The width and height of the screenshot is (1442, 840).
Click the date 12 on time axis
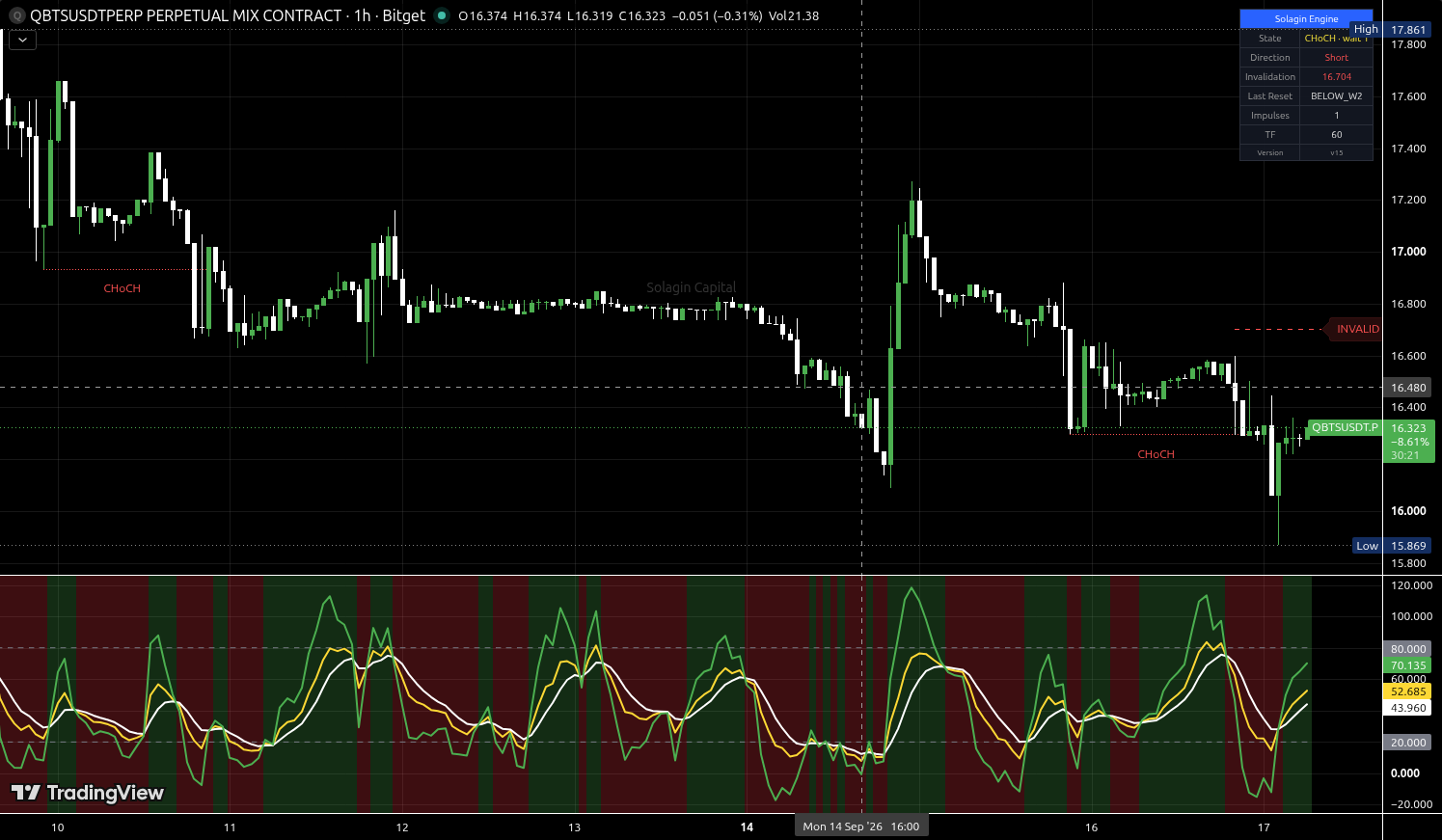pyautogui.click(x=402, y=827)
